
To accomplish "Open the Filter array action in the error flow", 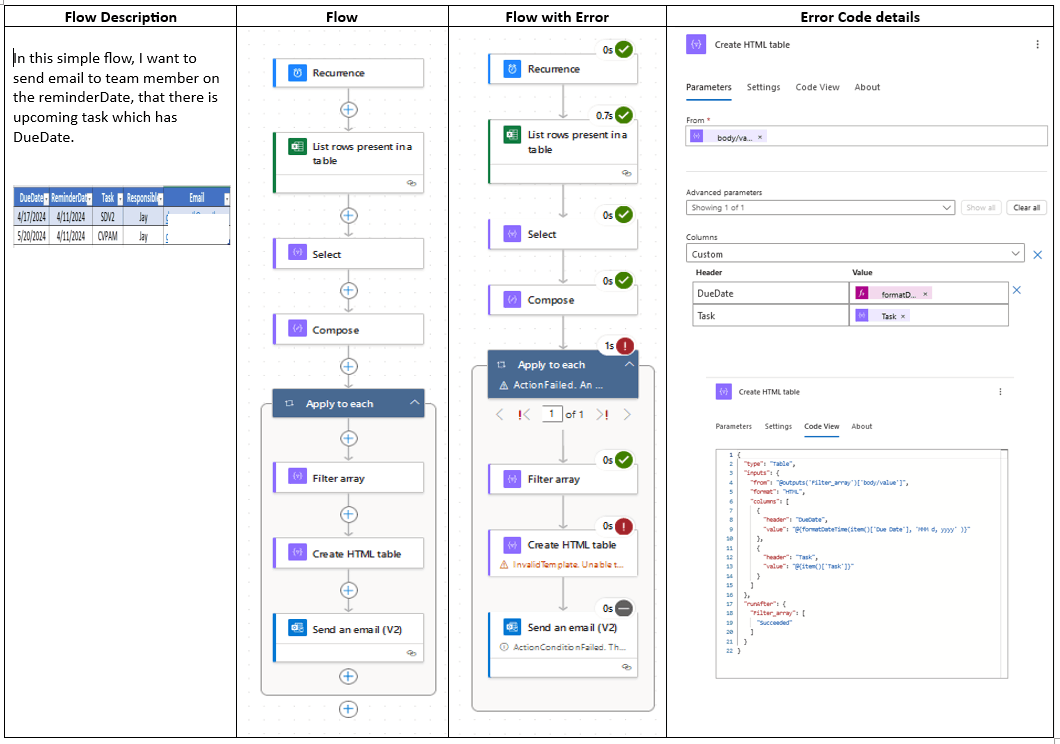I will click(562, 479).
